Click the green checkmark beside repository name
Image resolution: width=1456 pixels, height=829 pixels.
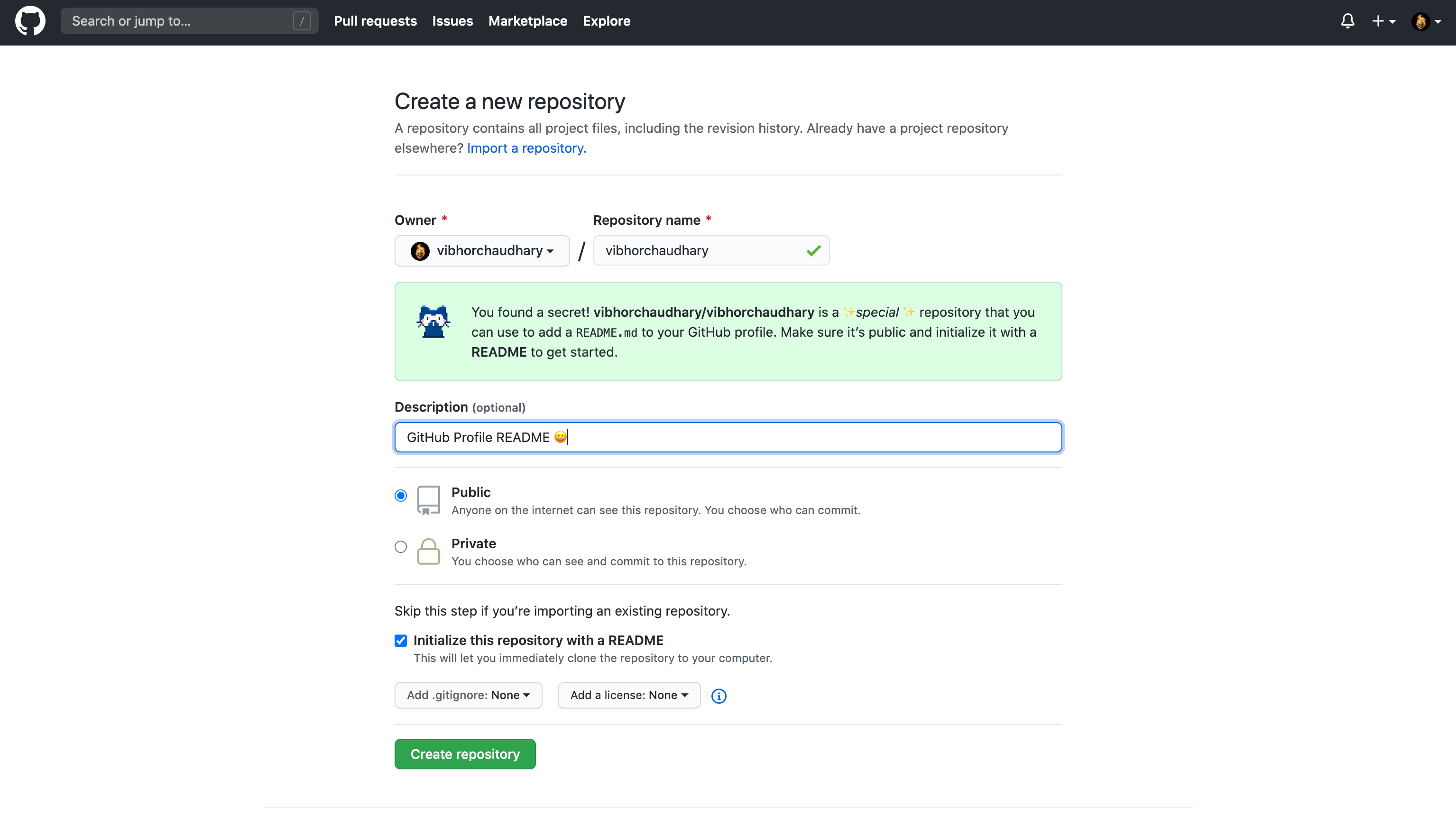click(813, 250)
